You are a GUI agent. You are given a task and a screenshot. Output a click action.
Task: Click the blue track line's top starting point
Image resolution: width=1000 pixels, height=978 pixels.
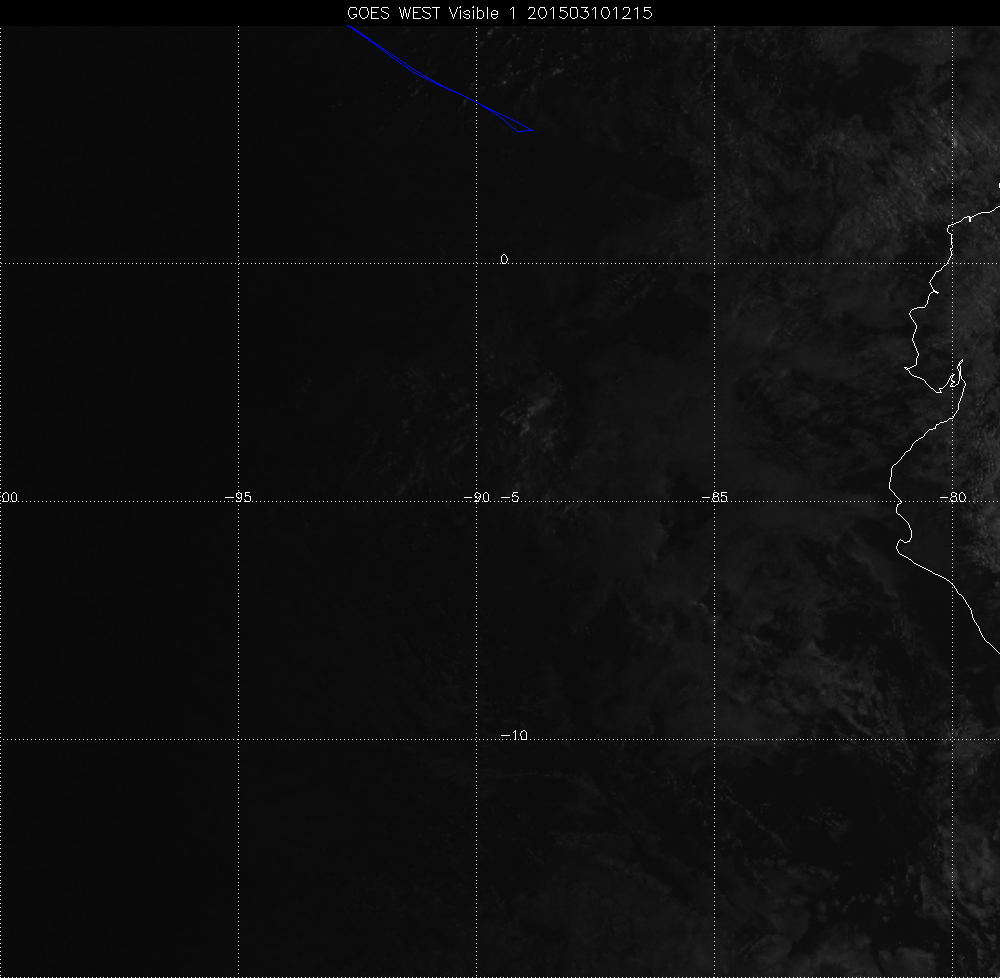(x=348, y=27)
